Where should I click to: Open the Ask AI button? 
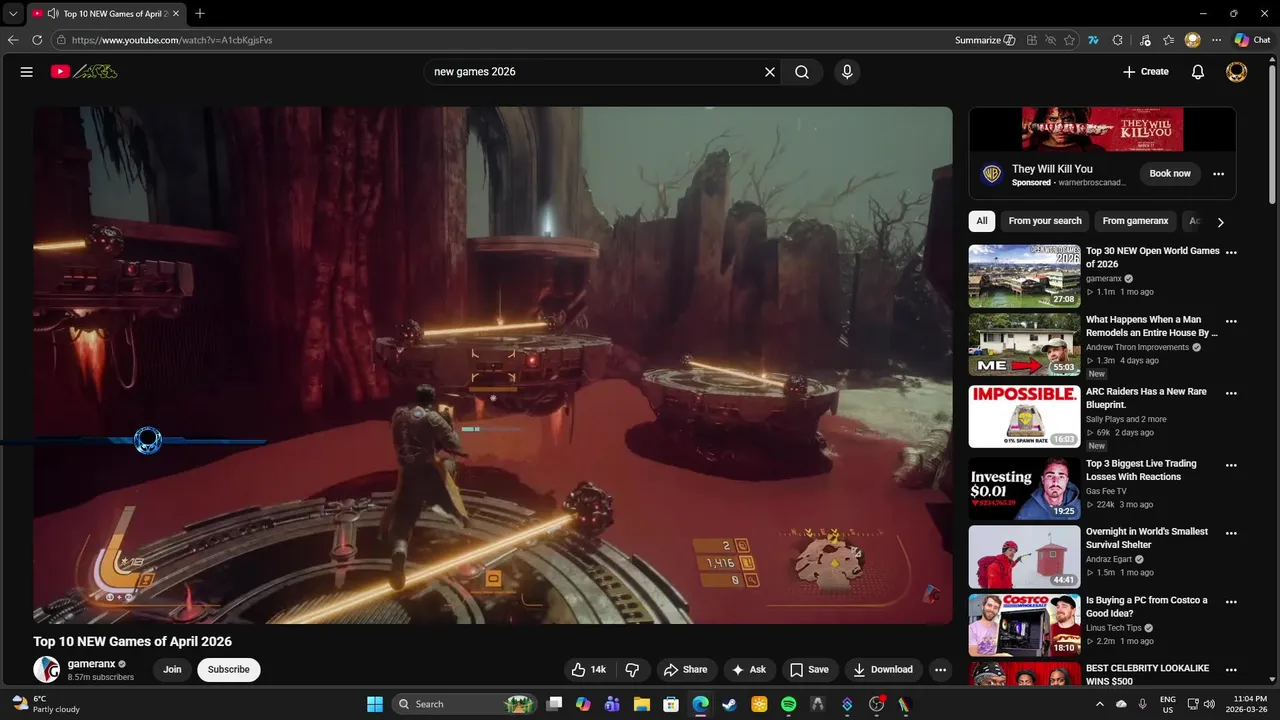[x=749, y=670]
